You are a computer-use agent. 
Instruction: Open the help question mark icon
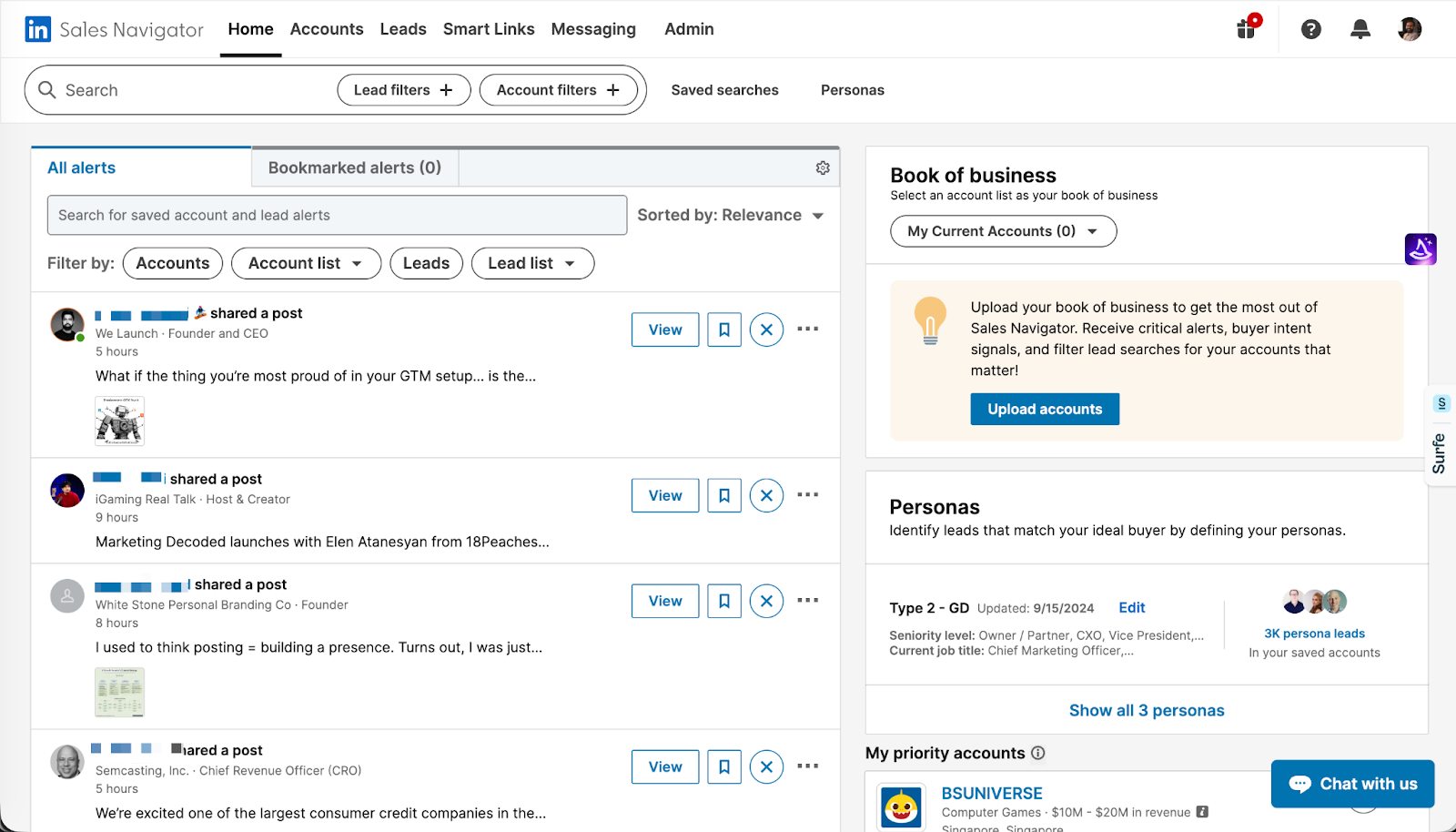tap(1310, 29)
